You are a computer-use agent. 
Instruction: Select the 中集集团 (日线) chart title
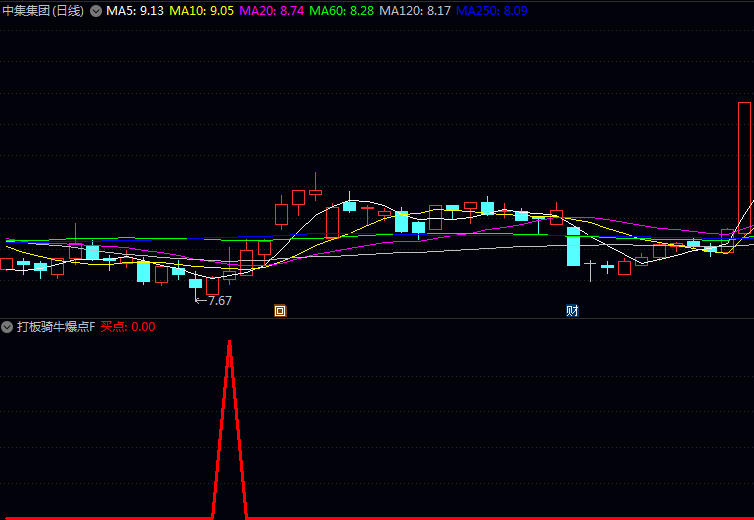pos(43,11)
